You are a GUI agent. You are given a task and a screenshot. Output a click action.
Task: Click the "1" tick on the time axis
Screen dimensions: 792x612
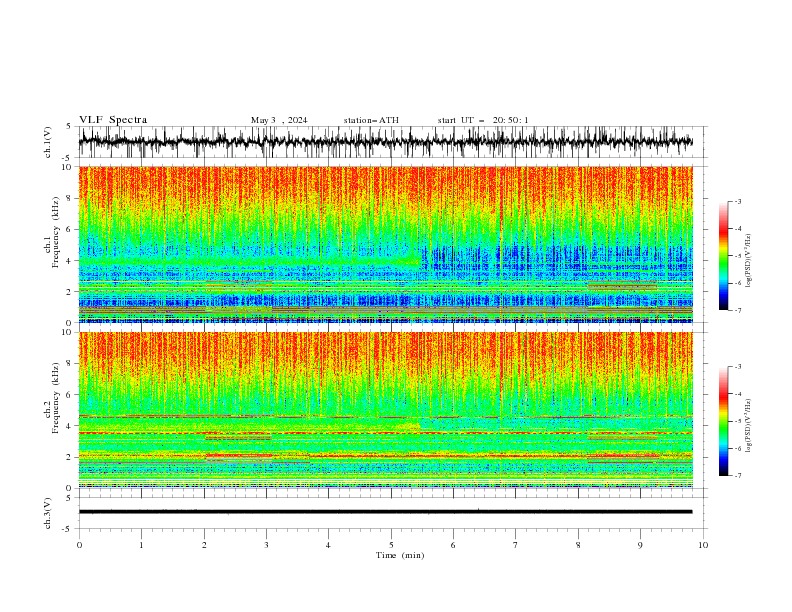[x=141, y=545]
